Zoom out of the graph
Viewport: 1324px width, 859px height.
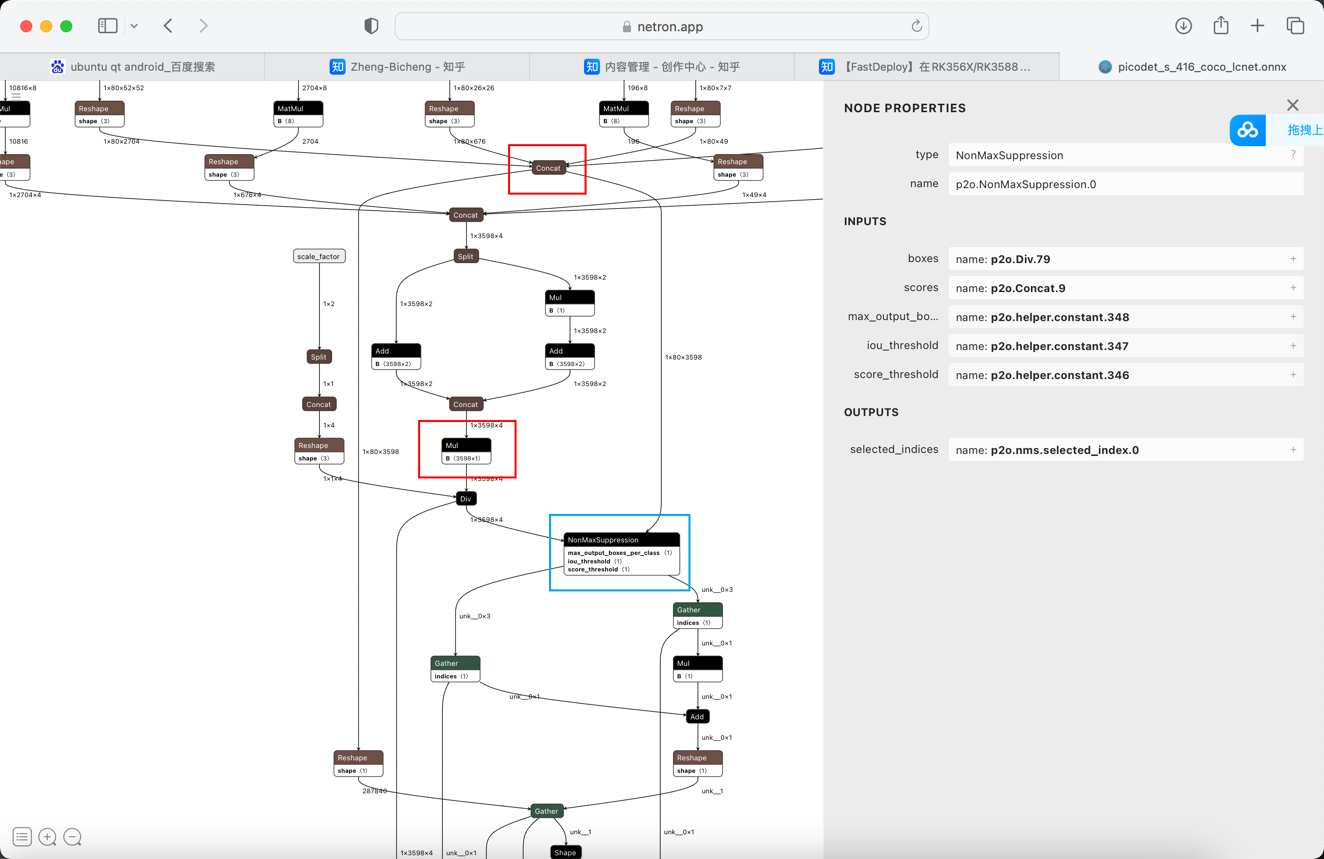[73, 837]
